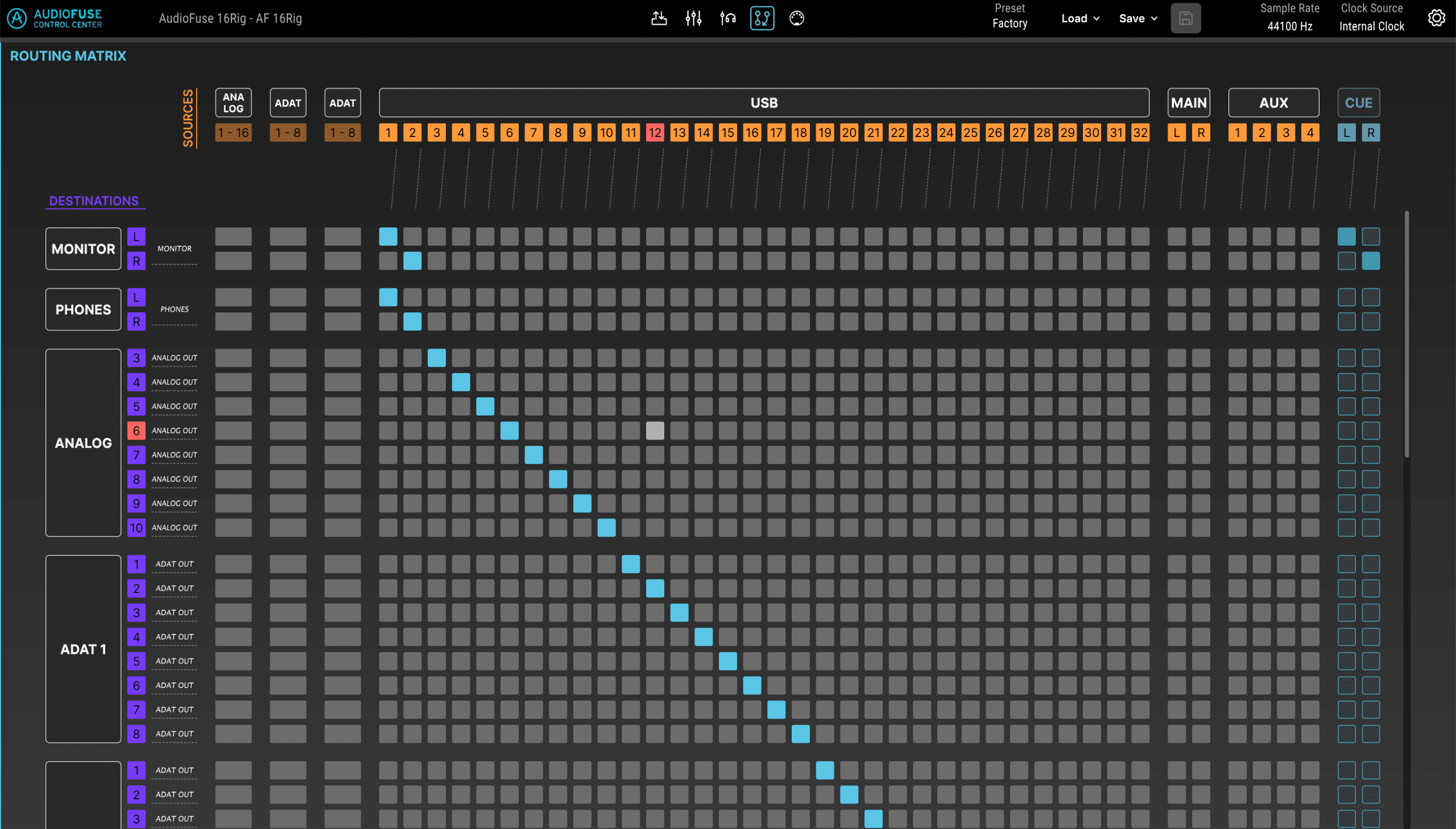Toggle USB 1 to Monitor L routing
The width and height of the screenshot is (1456, 829).
point(388,237)
